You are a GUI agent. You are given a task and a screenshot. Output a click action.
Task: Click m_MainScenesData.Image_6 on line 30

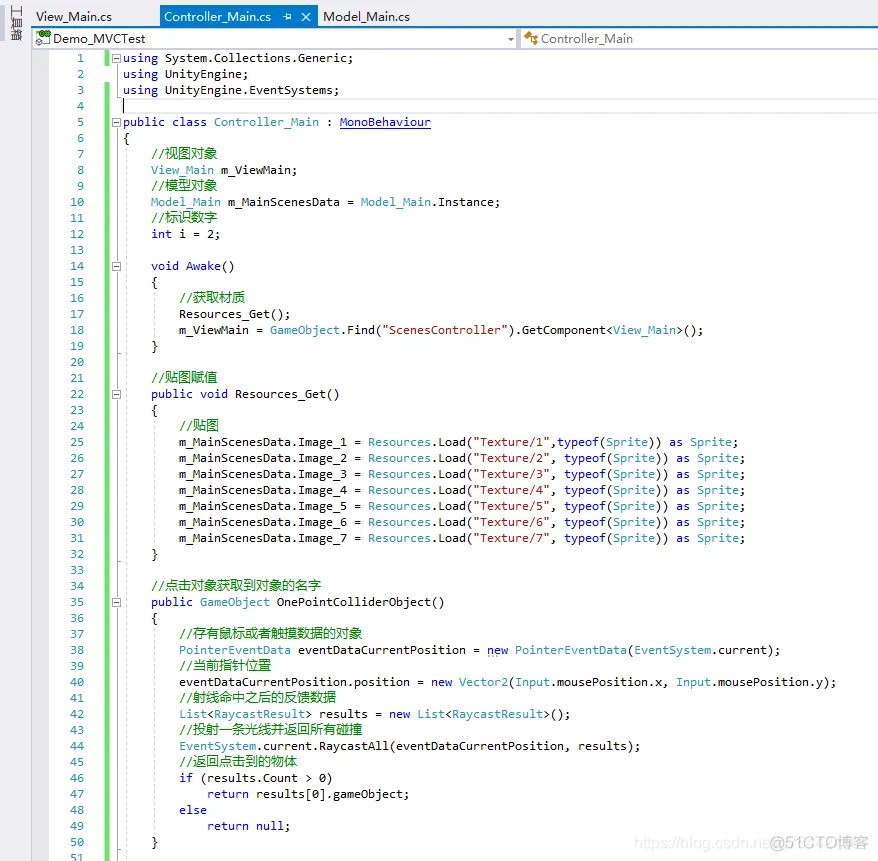coord(263,522)
